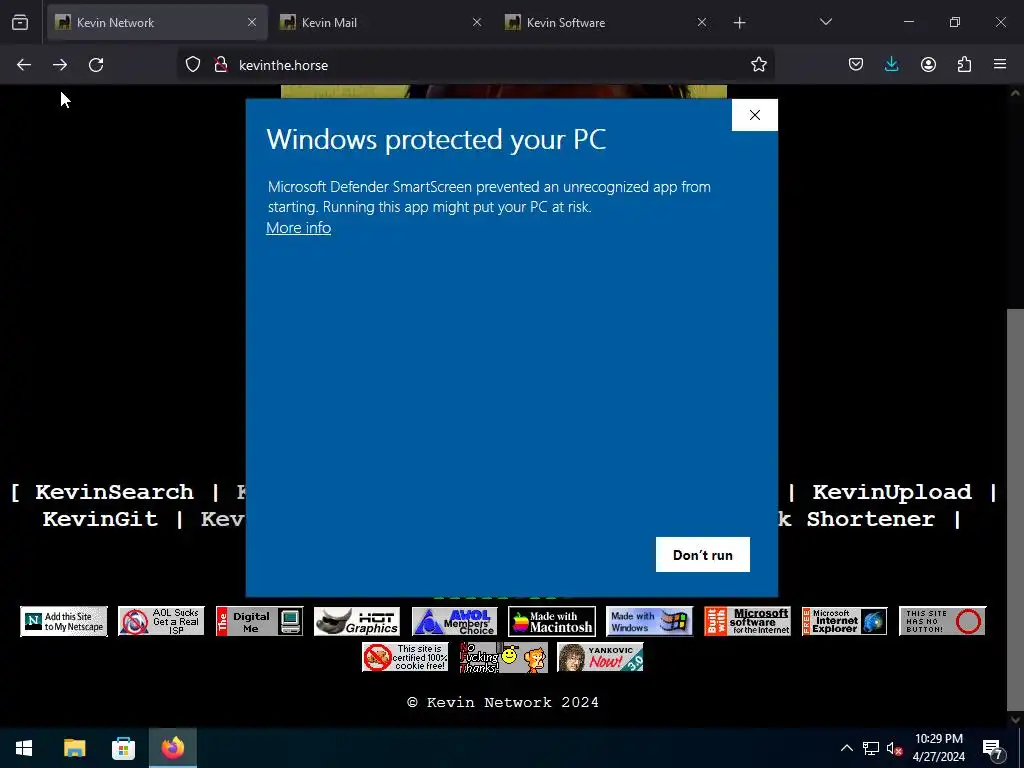Click the Microsoft Internet Explorer badge
The width and height of the screenshot is (1024, 768).
click(x=844, y=621)
